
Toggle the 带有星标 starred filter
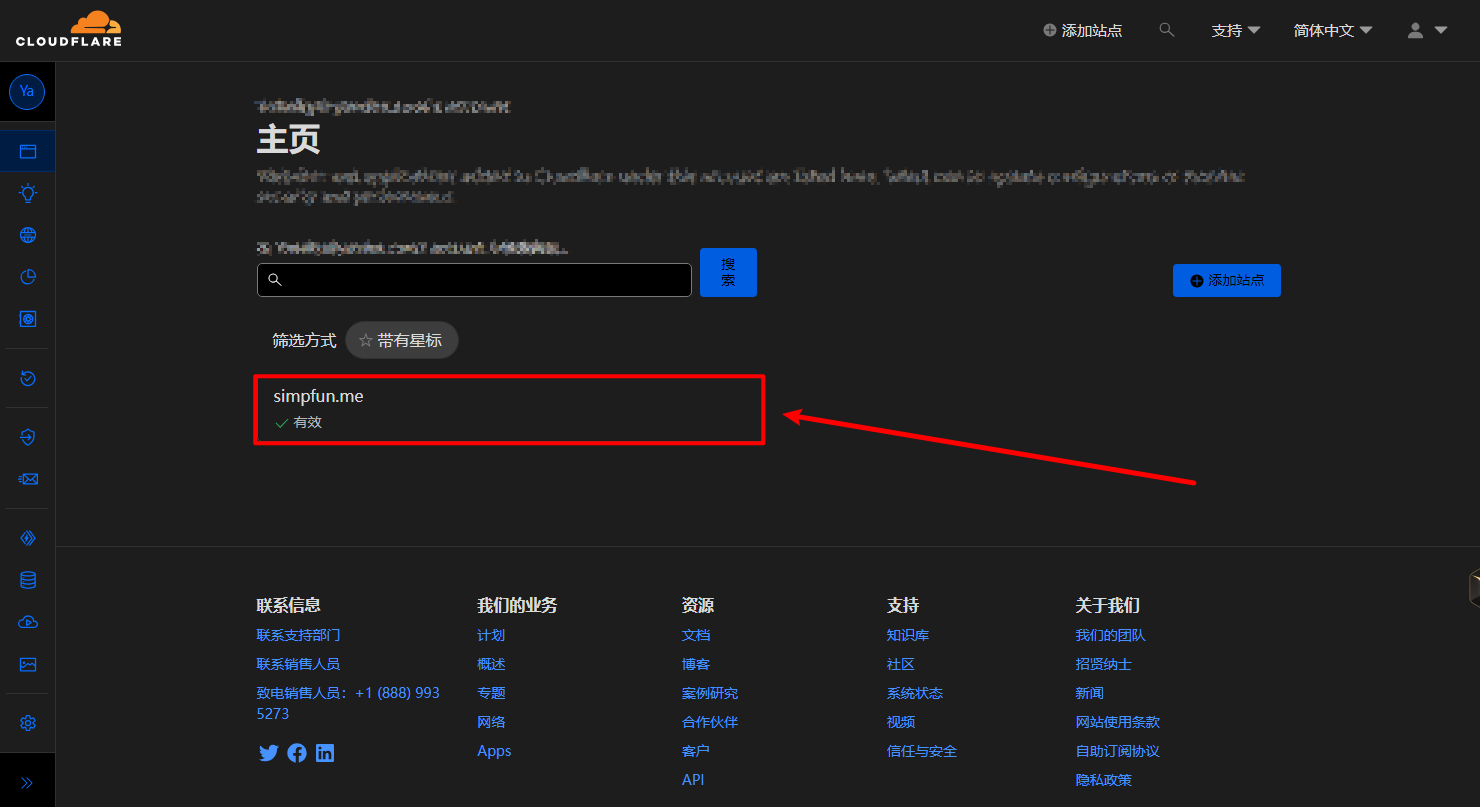pos(401,340)
